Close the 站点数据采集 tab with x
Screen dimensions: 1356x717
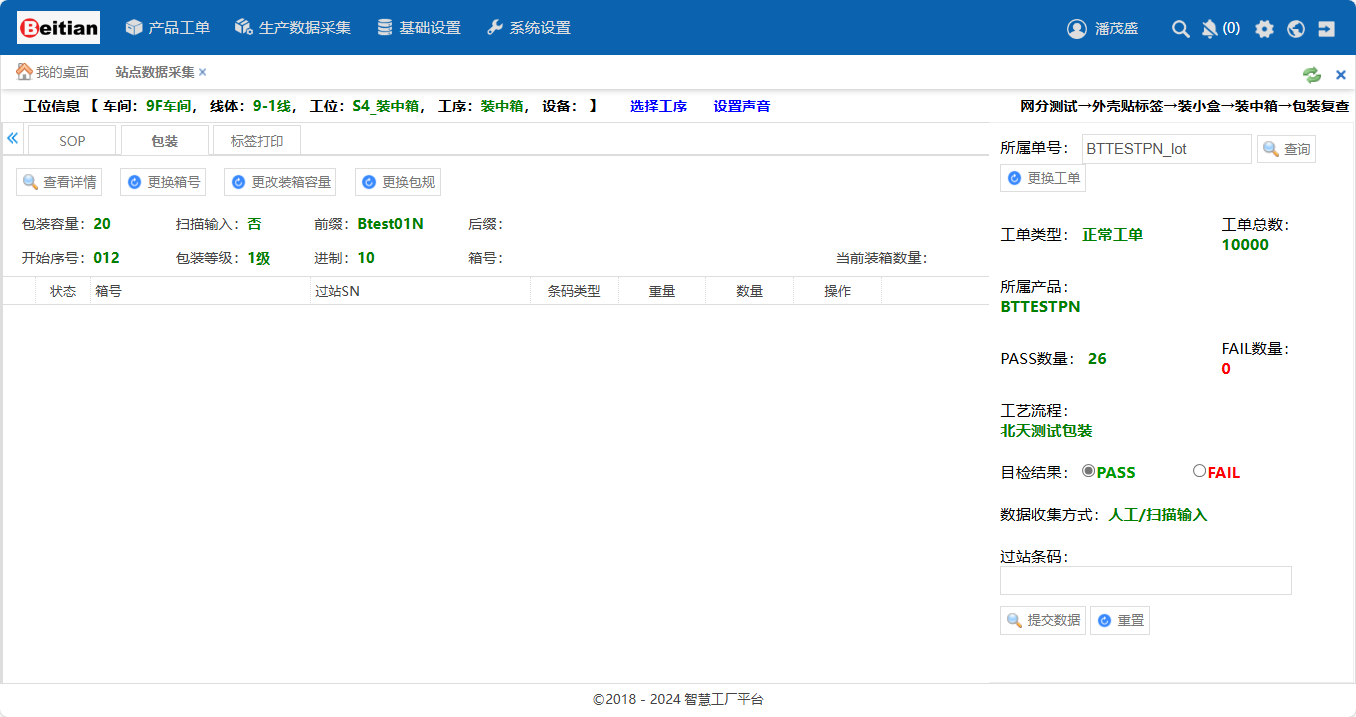(x=203, y=72)
